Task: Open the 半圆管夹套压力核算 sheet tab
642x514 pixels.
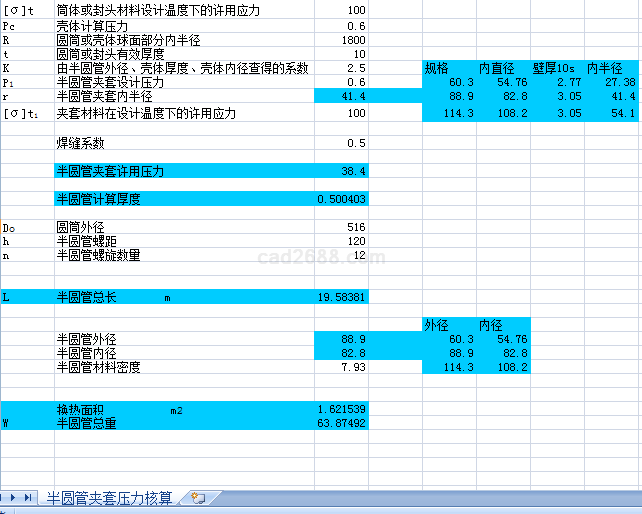Action: coord(110,497)
